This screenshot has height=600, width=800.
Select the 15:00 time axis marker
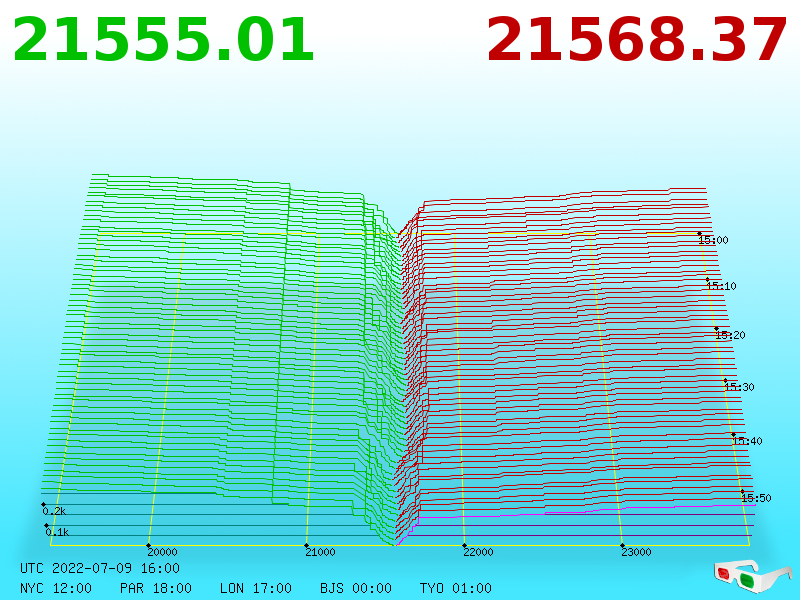coord(713,240)
